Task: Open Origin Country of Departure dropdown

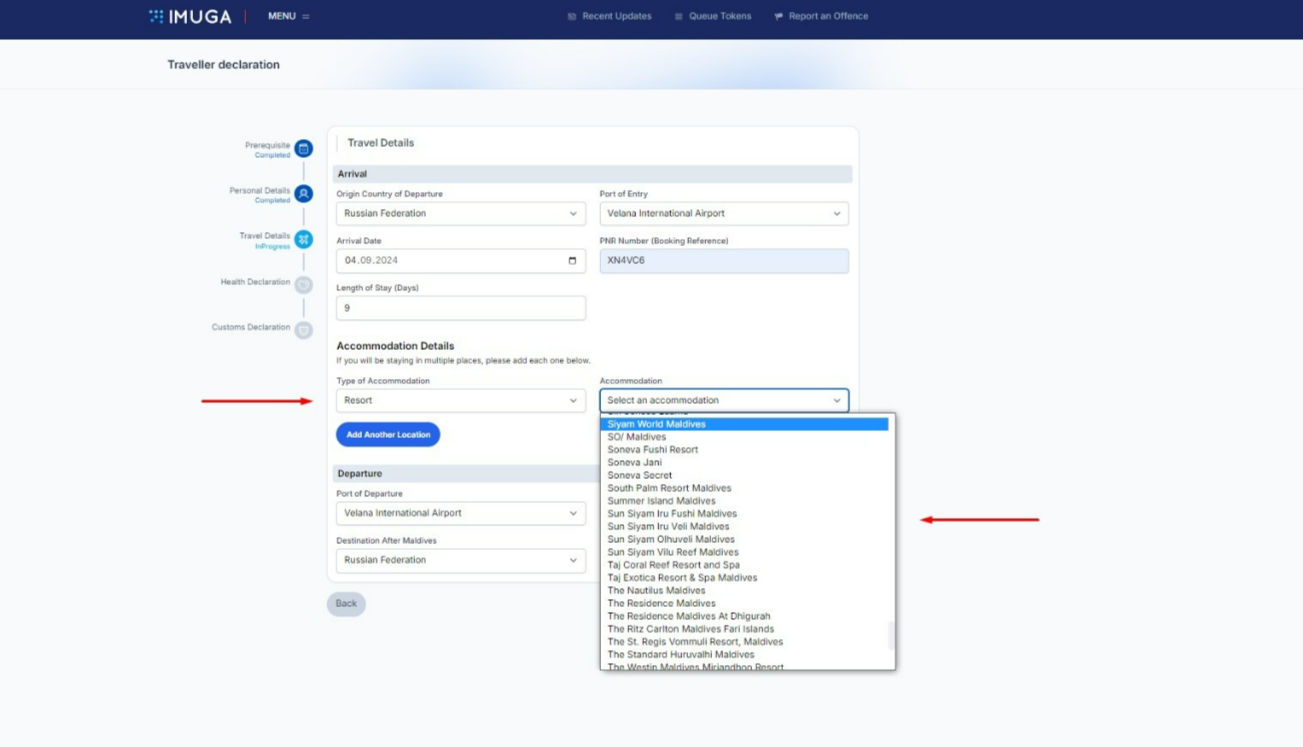Action: click(x=461, y=213)
